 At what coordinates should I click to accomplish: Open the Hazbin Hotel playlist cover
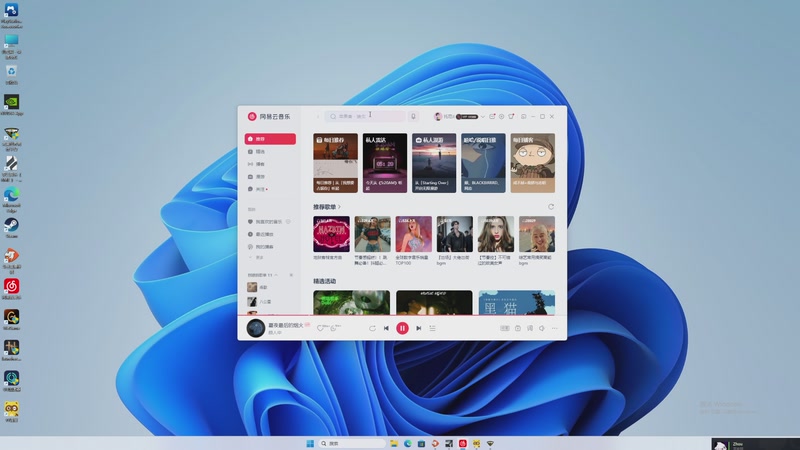[332, 234]
